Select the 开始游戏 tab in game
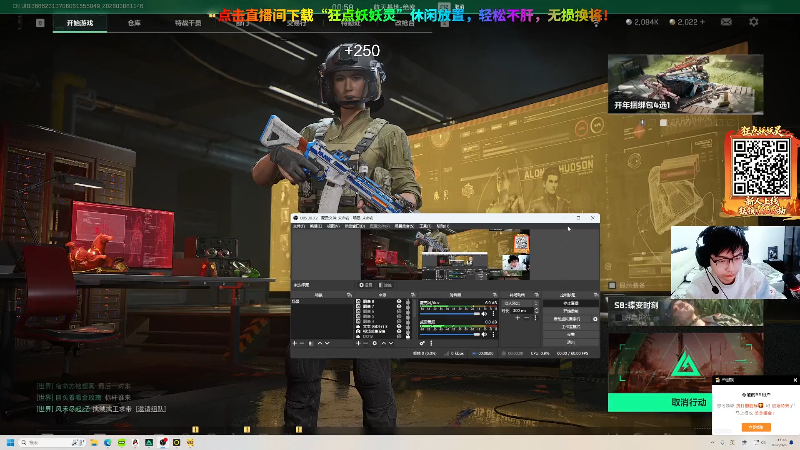The width and height of the screenshot is (800, 450). 80,23
